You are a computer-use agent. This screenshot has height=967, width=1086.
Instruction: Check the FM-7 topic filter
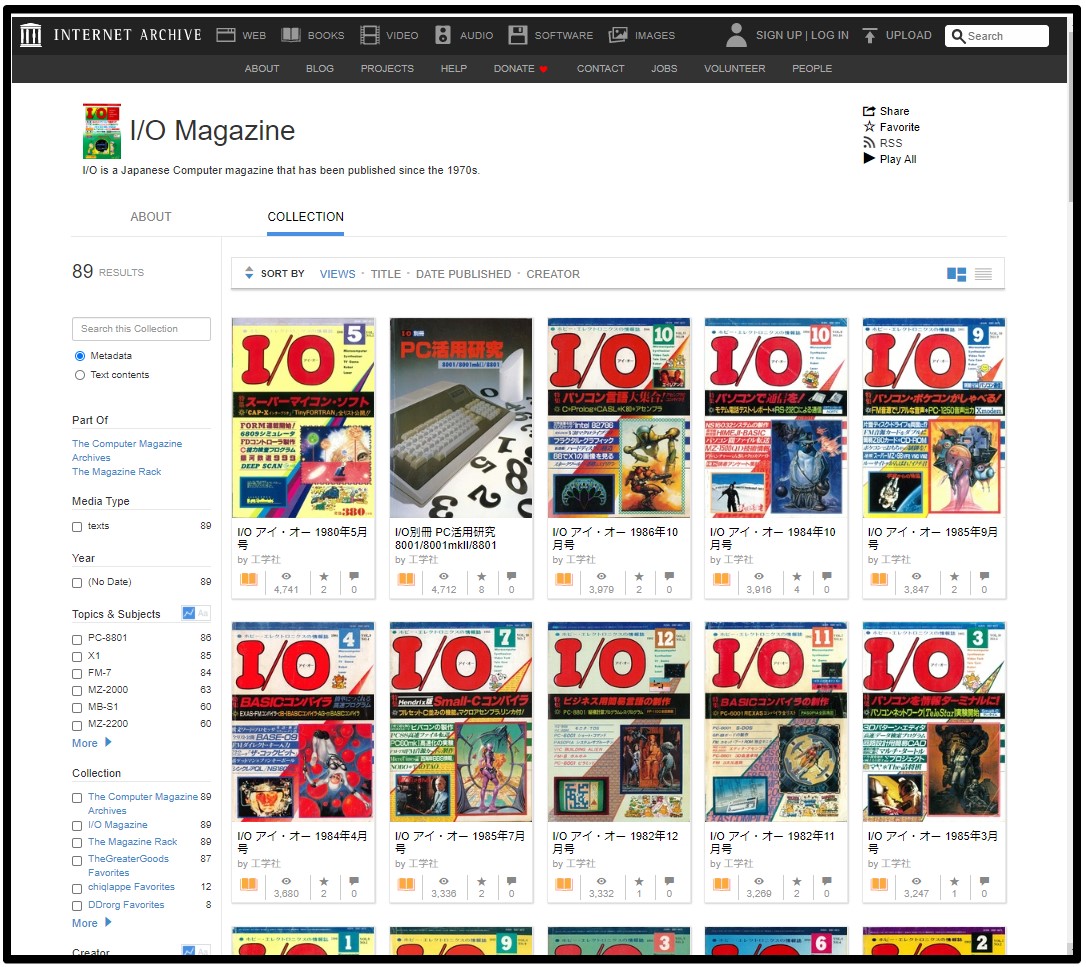(77, 674)
